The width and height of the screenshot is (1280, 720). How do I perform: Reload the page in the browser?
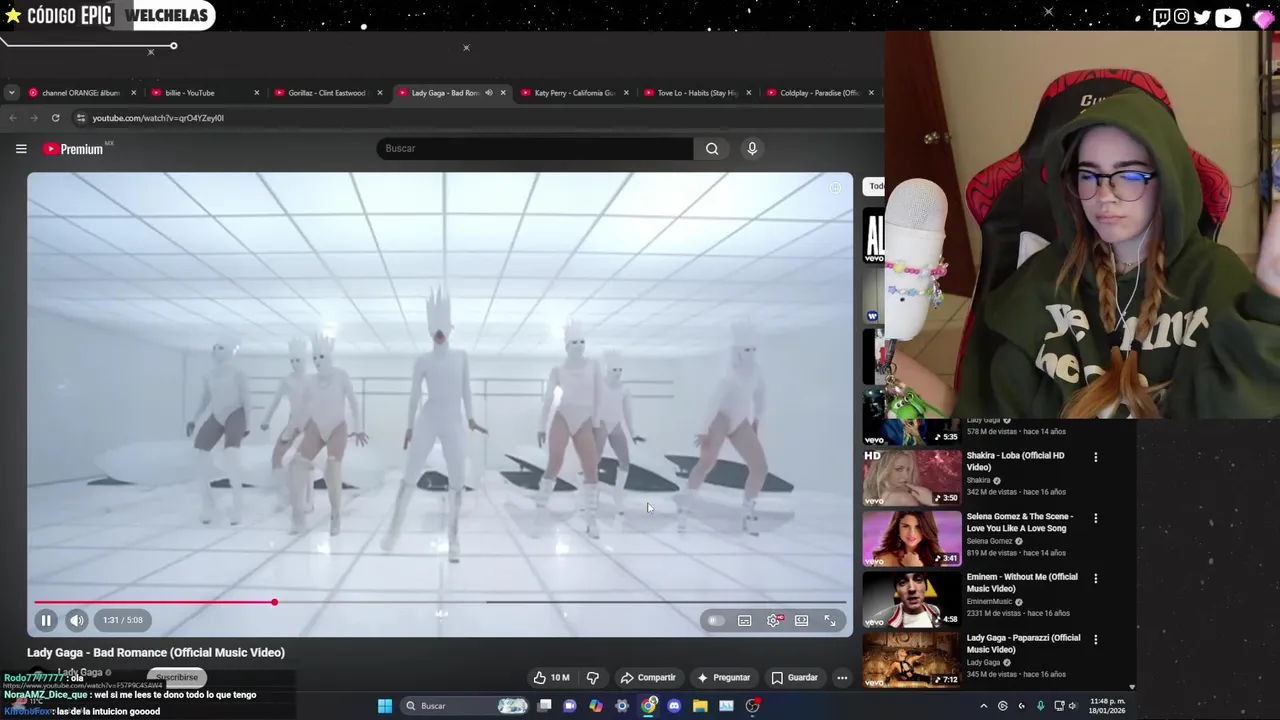(55, 118)
